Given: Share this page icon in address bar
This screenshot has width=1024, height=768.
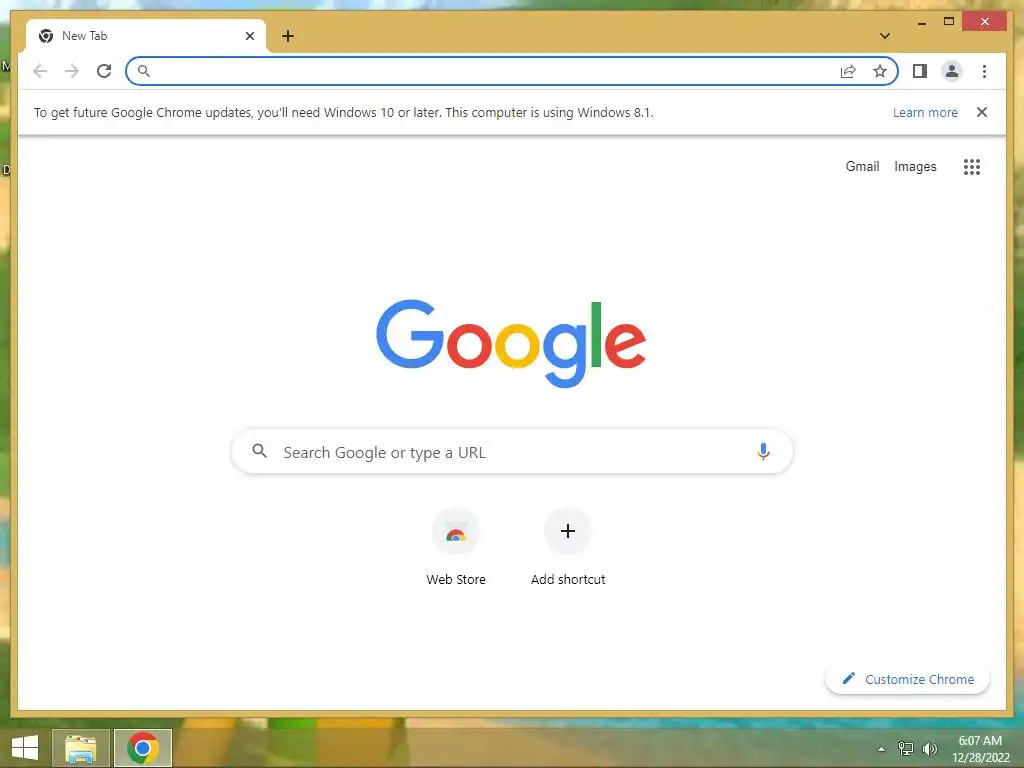Looking at the screenshot, I should pyautogui.click(x=848, y=71).
